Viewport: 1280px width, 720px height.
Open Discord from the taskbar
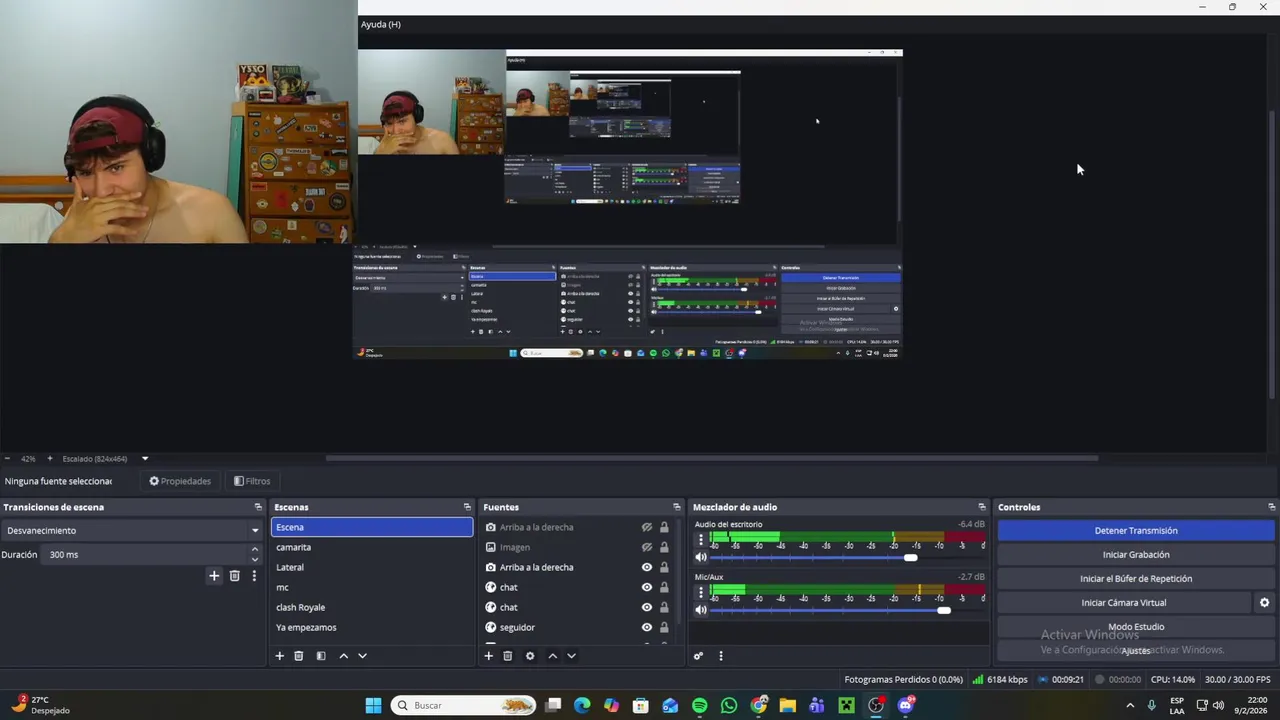click(906, 706)
